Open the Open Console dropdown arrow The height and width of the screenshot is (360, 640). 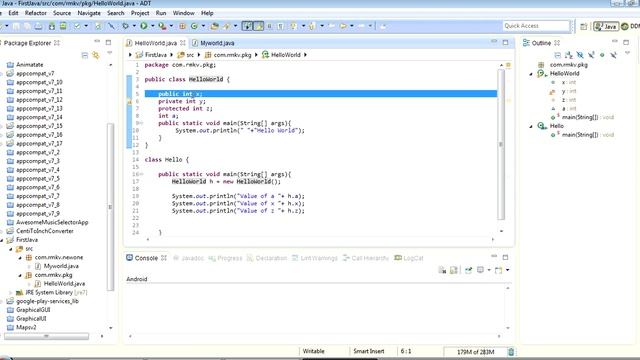(x=508, y=270)
